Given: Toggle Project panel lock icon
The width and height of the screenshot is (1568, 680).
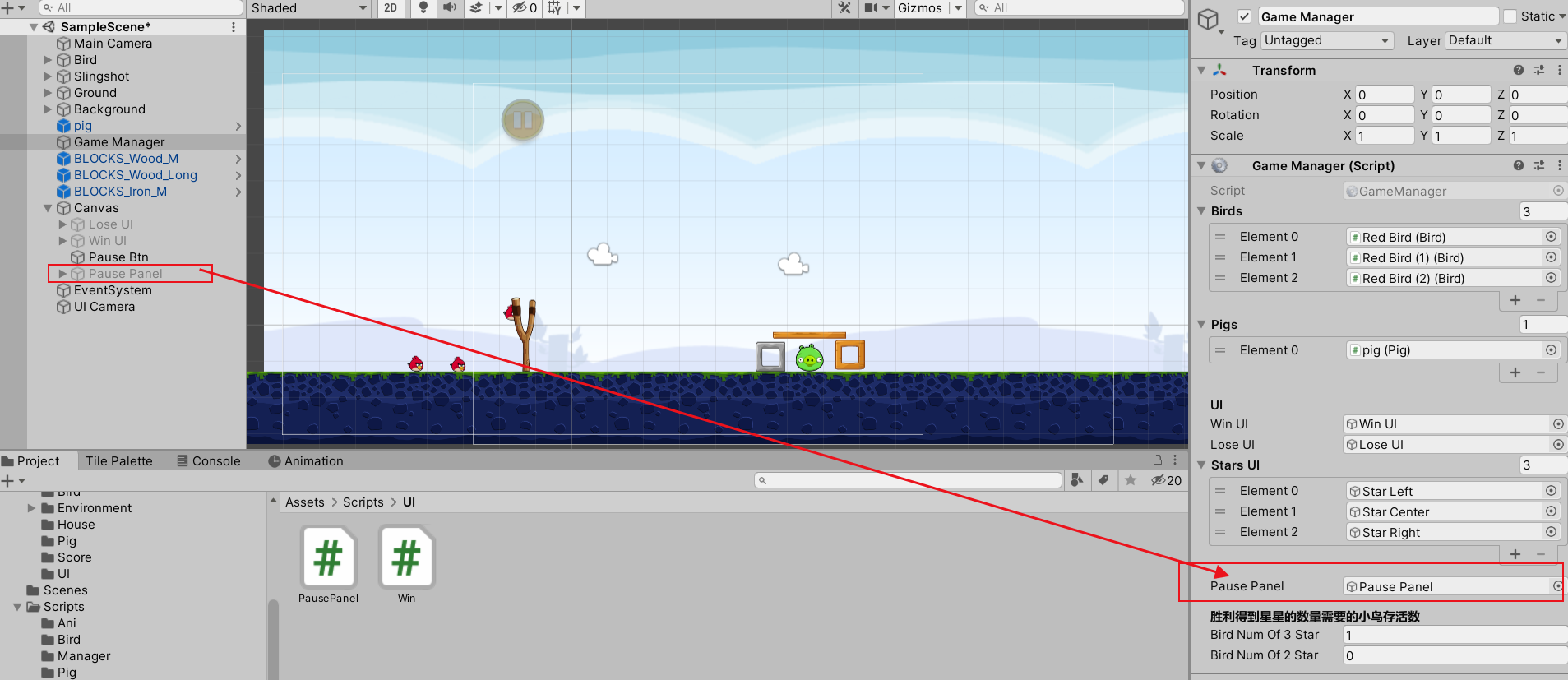Looking at the screenshot, I should pyautogui.click(x=1158, y=460).
